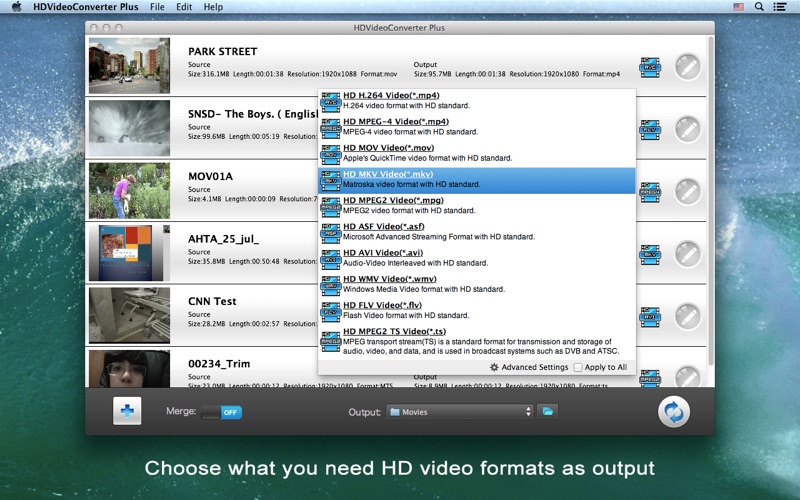Viewport: 800px width, 500px height.
Task: Open the HDVideoConverter Plus menu
Action: coord(86,7)
